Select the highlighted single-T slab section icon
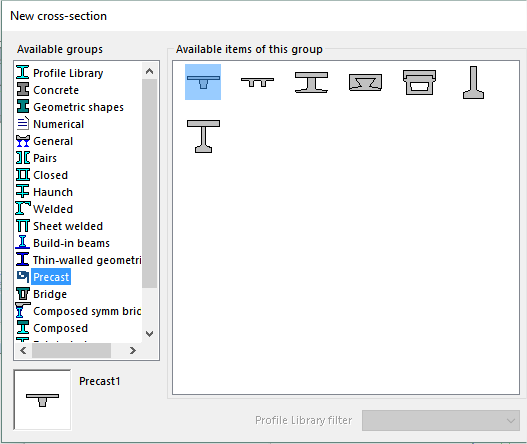The height and width of the screenshot is (444, 527). click(203, 82)
